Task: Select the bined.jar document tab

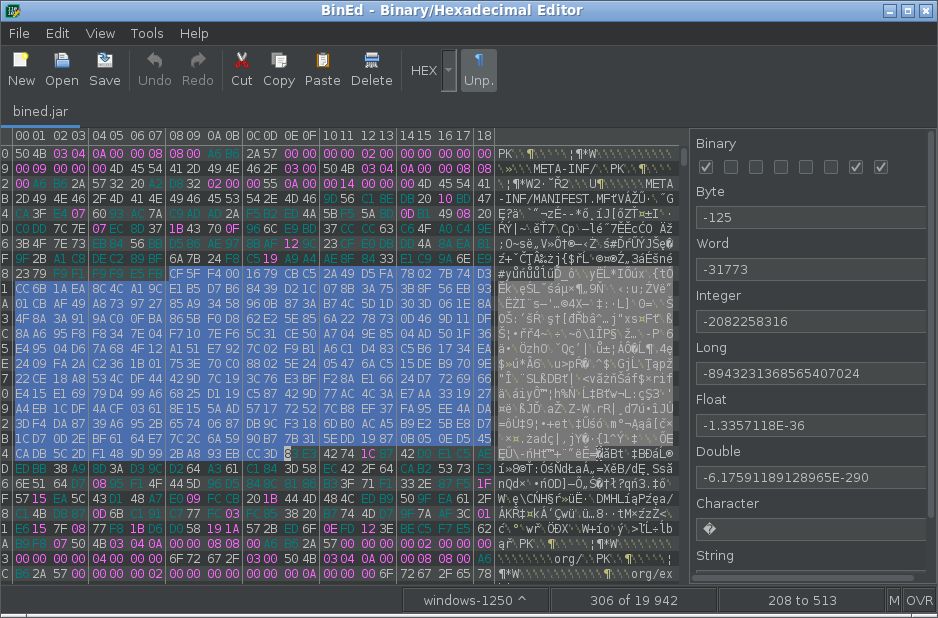Action: coord(41,113)
